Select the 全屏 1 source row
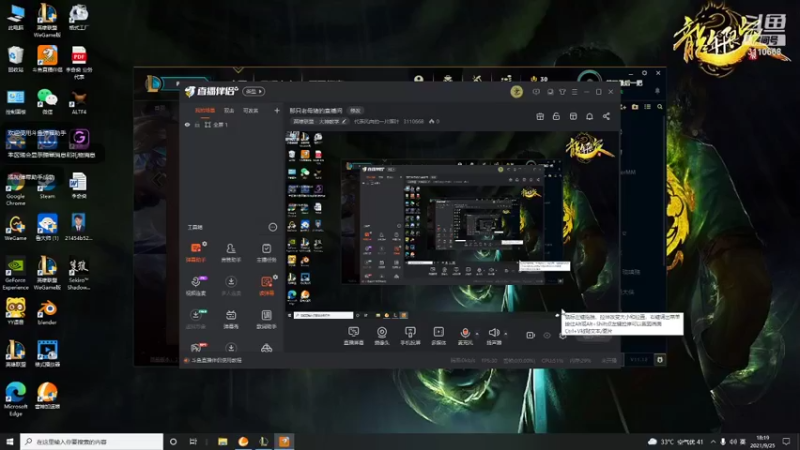 232,125
